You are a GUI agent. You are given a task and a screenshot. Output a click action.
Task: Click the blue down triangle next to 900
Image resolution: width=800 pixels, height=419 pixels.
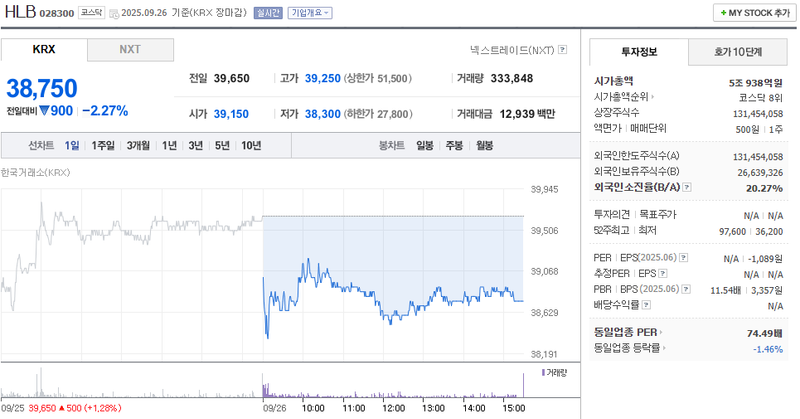[x=44, y=110]
